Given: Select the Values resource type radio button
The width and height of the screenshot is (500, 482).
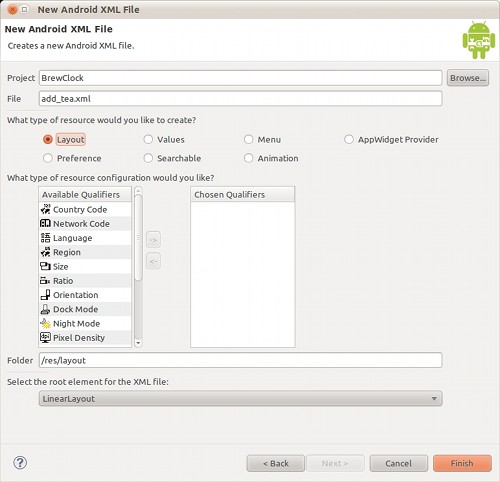Looking at the screenshot, I should (148, 139).
